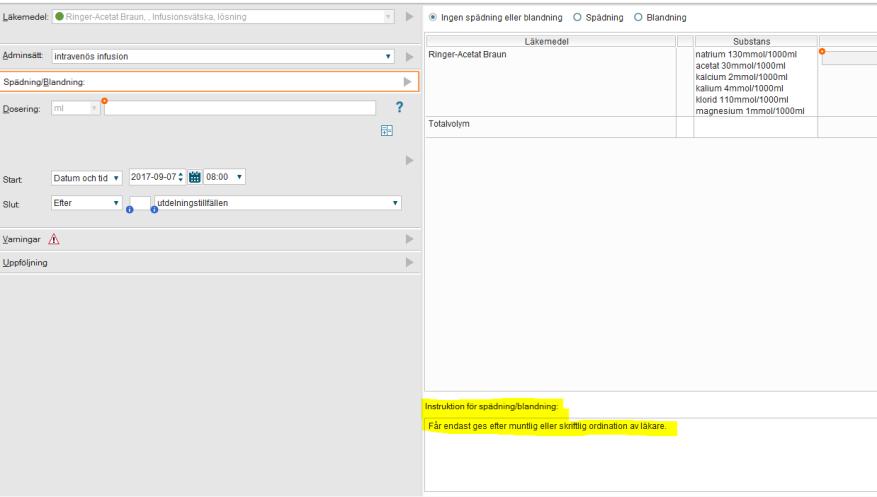Expand the Adminsätt section arrow
Image resolution: width=877 pixels, height=497 pixels.
[x=409, y=56]
